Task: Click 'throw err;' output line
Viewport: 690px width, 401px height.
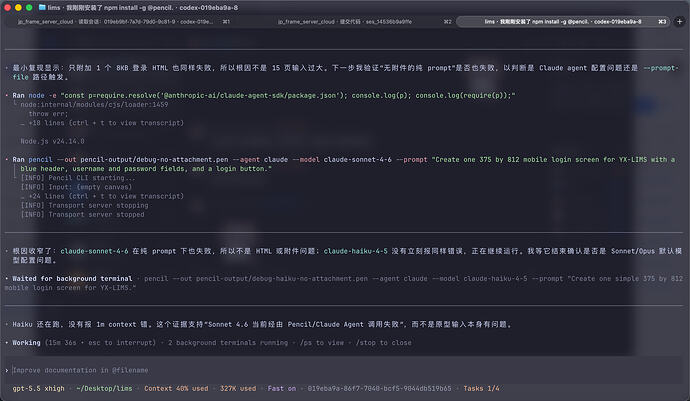Action: (x=48, y=114)
